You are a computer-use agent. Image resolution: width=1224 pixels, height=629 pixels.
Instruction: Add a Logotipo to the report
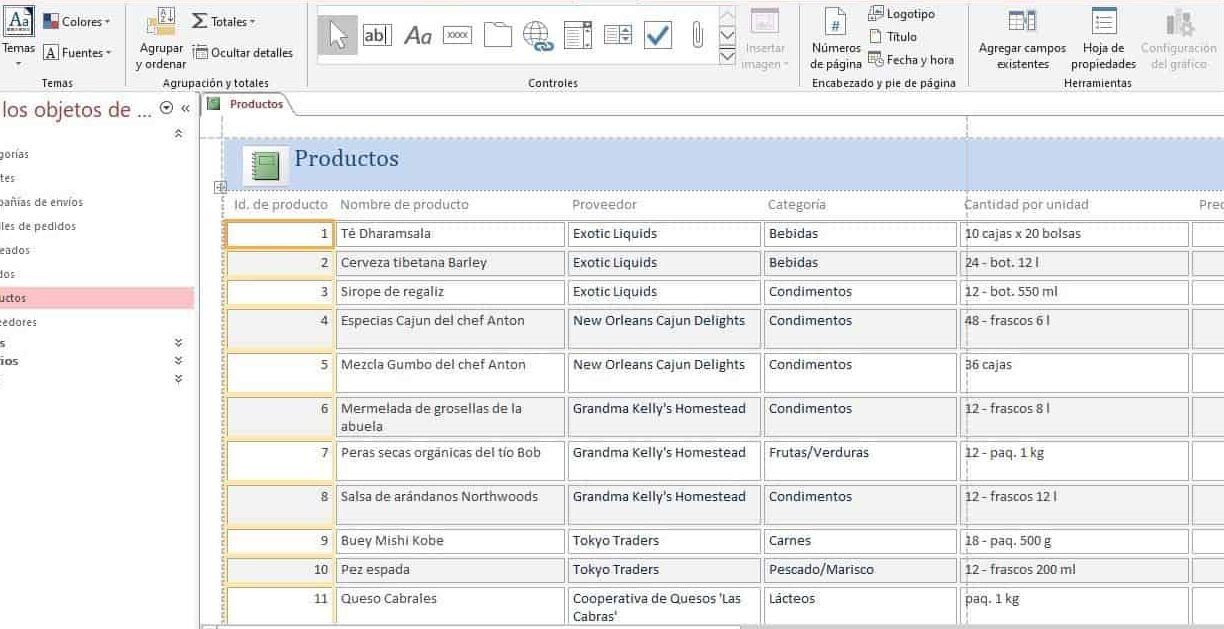pos(903,13)
